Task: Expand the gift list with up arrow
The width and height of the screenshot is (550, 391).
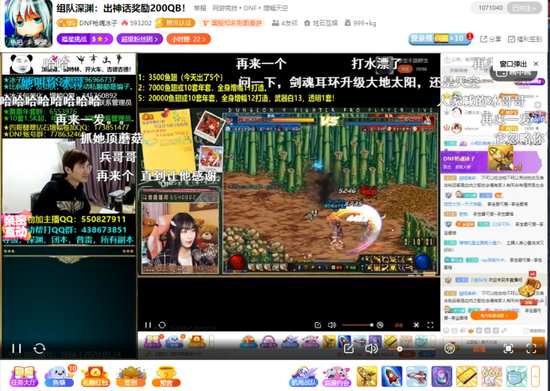Action: coord(535,376)
